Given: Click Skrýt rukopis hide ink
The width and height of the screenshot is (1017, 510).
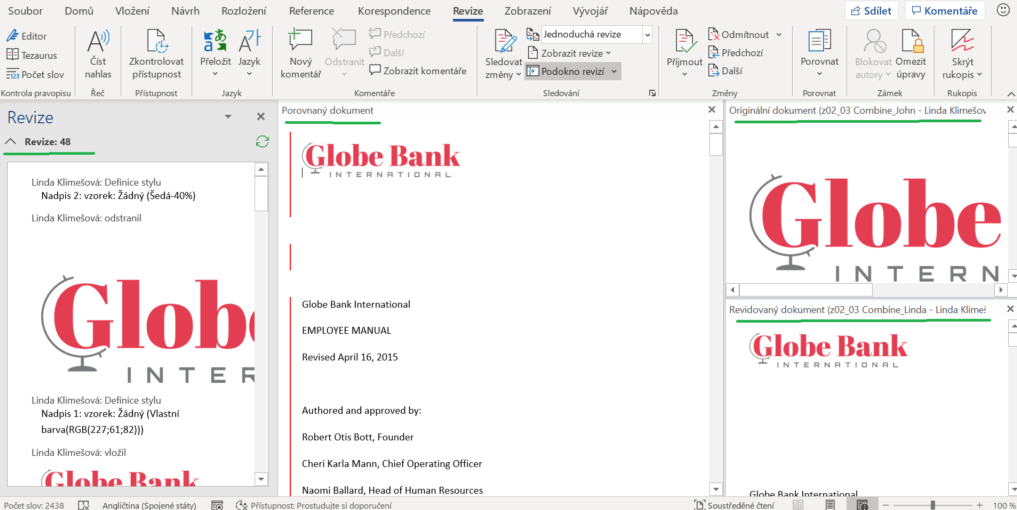Looking at the screenshot, I should tap(962, 55).
